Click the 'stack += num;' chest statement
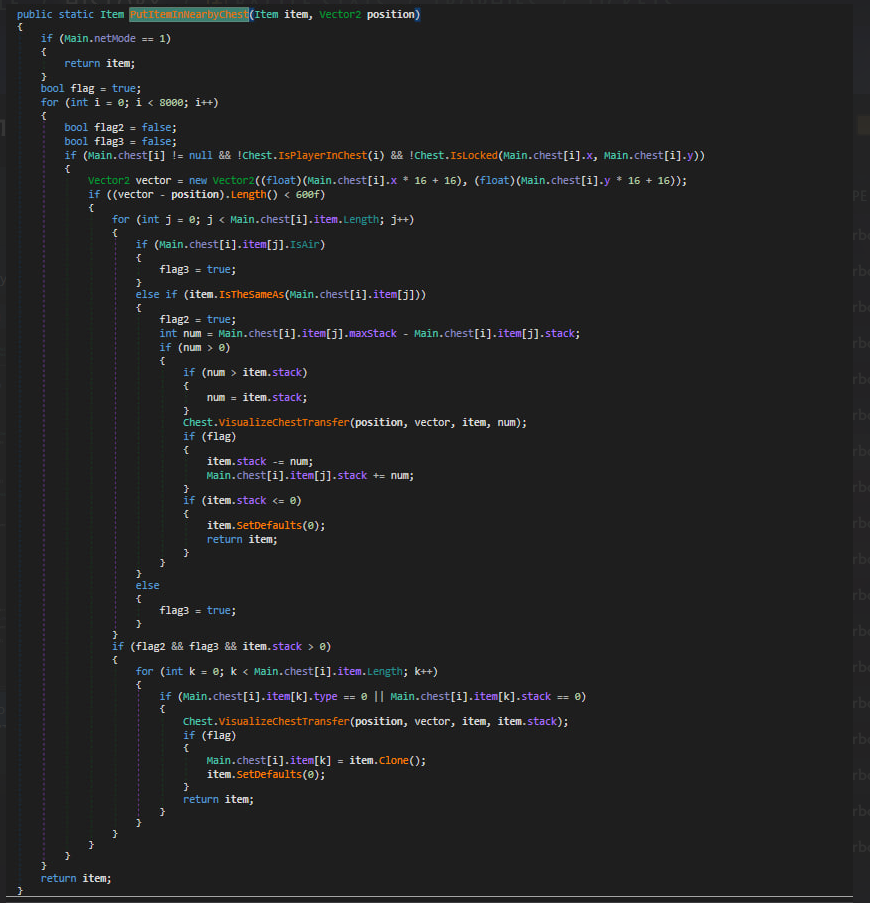The width and height of the screenshot is (870, 903). (375, 476)
